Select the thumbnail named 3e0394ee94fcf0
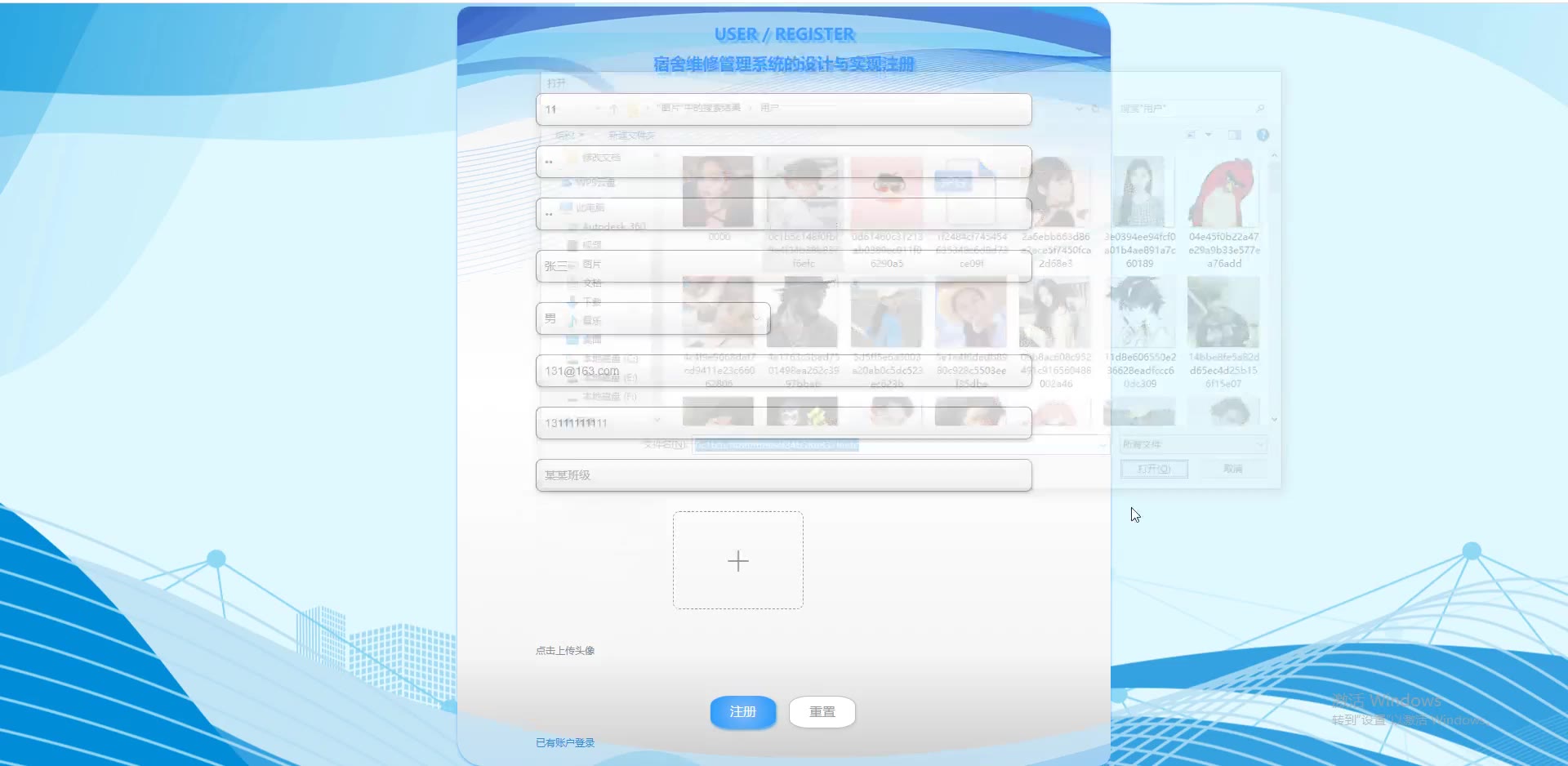This screenshot has height=766, width=1568. (1139, 212)
